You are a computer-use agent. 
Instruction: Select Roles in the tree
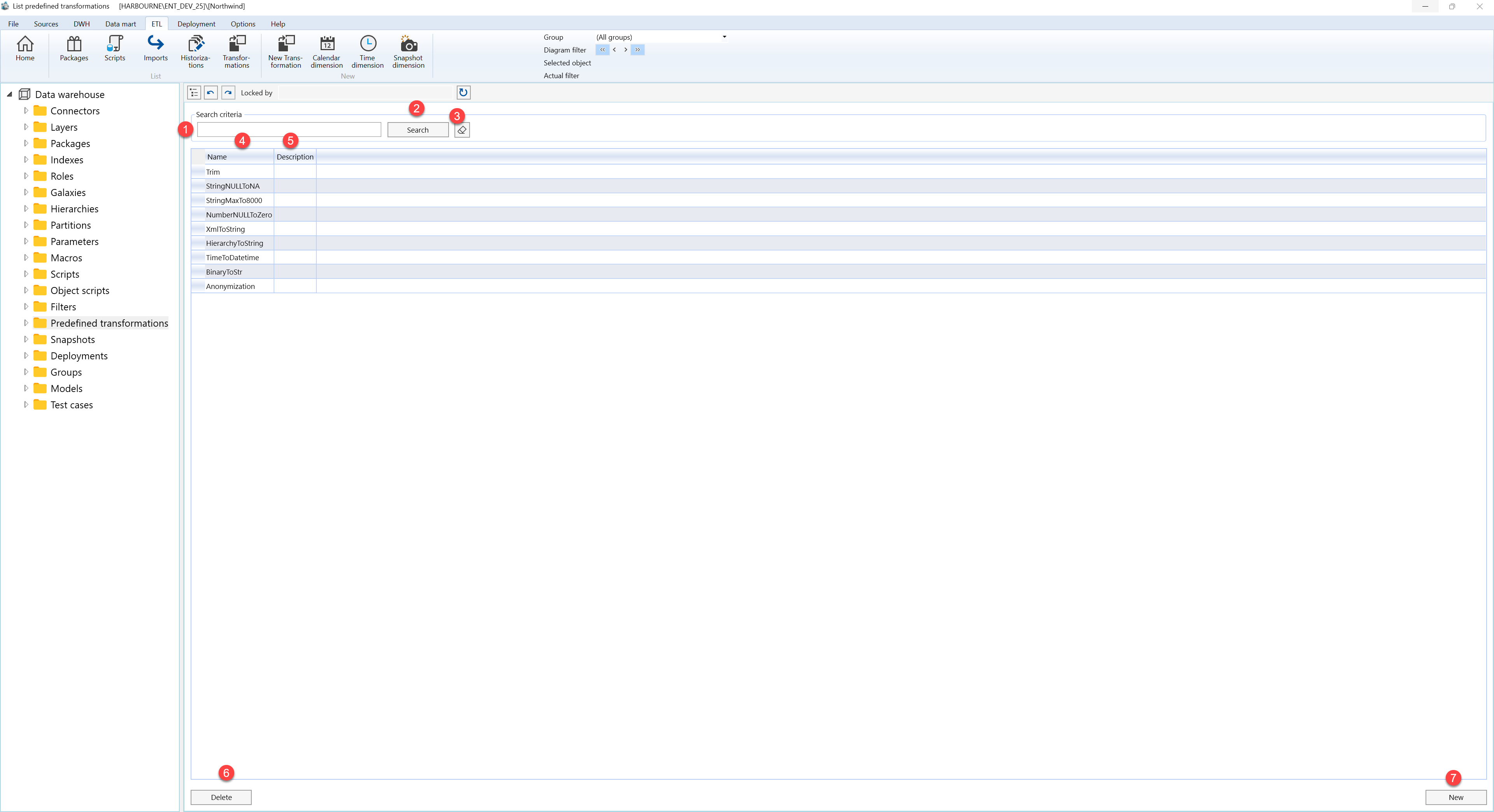(61, 176)
